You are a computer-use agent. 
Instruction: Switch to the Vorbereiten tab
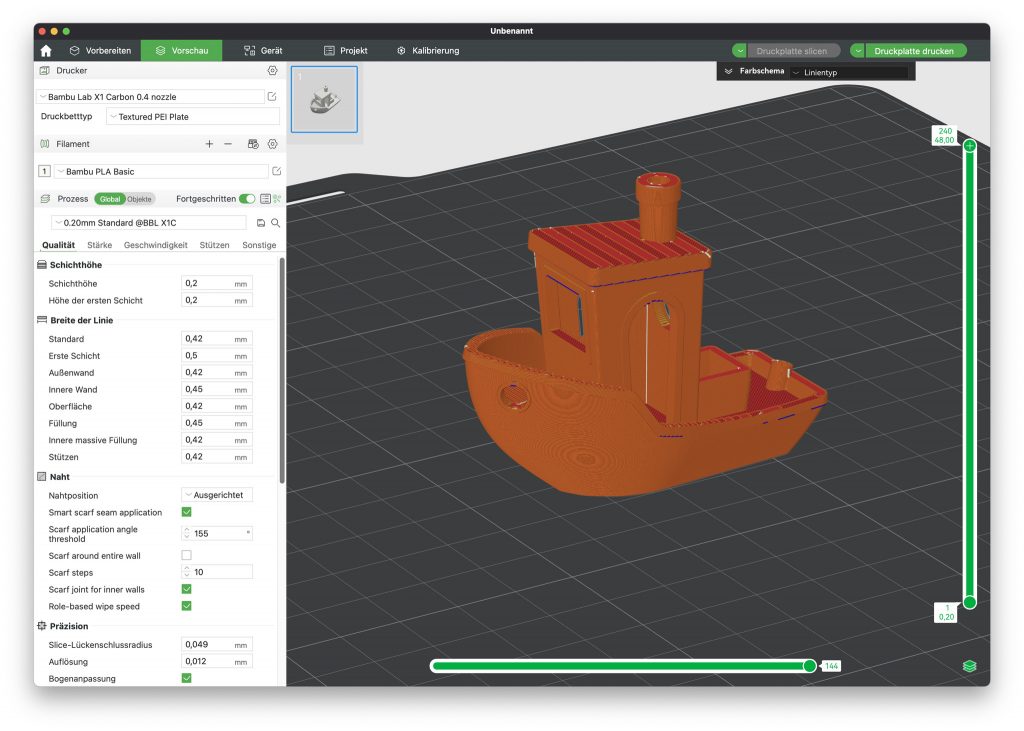[x=99, y=50]
